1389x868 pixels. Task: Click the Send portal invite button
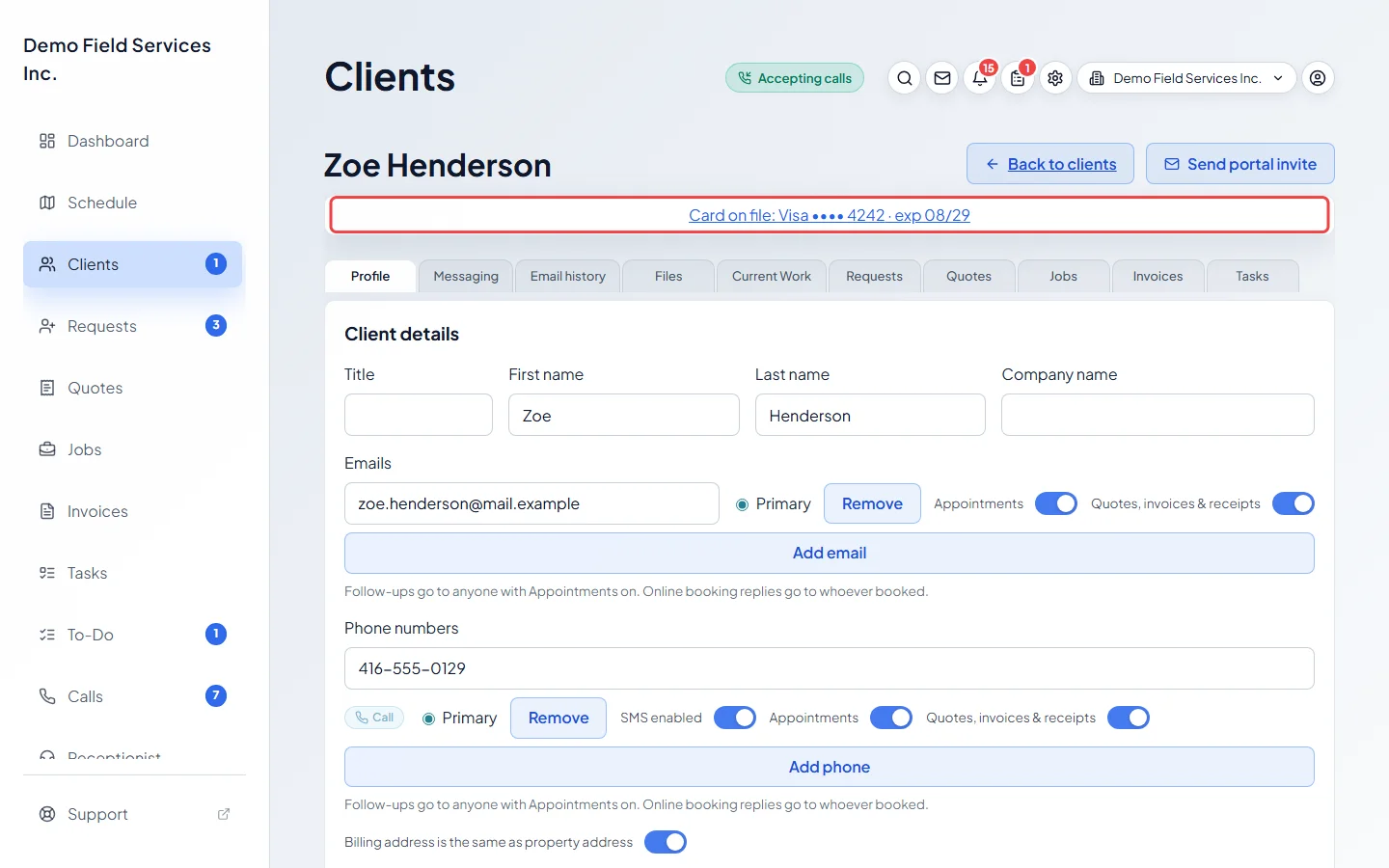[1240, 164]
